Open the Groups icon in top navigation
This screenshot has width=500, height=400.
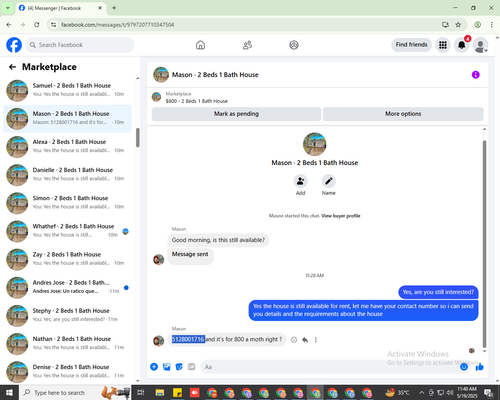pyautogui.click(x=294, y=45)
